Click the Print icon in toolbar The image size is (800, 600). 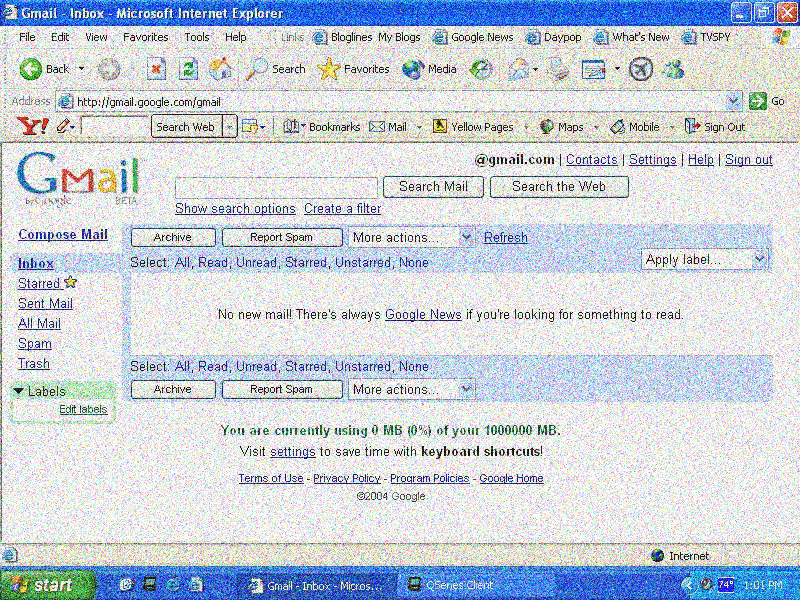pos(559,69)
